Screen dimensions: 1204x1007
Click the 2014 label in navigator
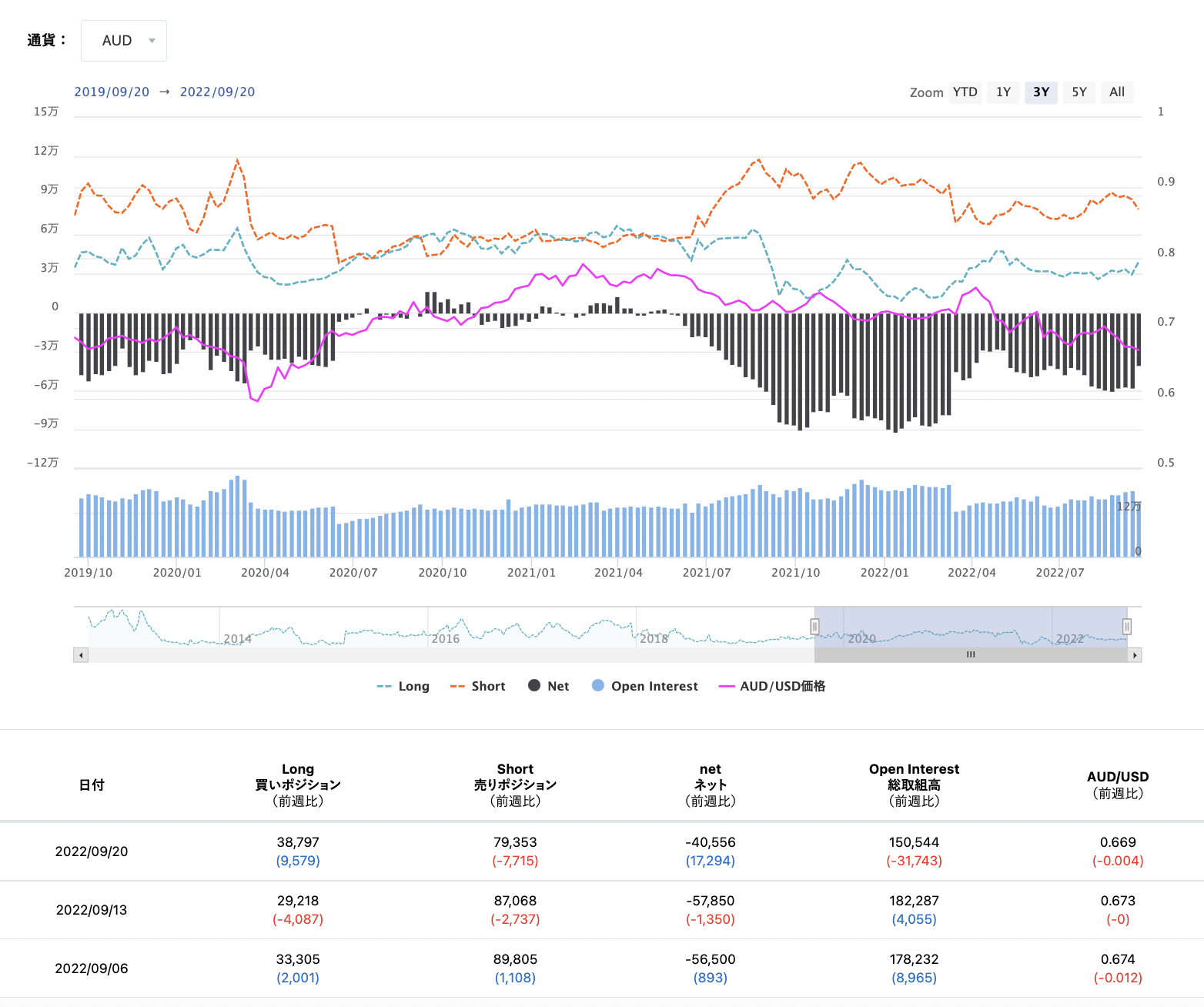(x=237, y=639)
